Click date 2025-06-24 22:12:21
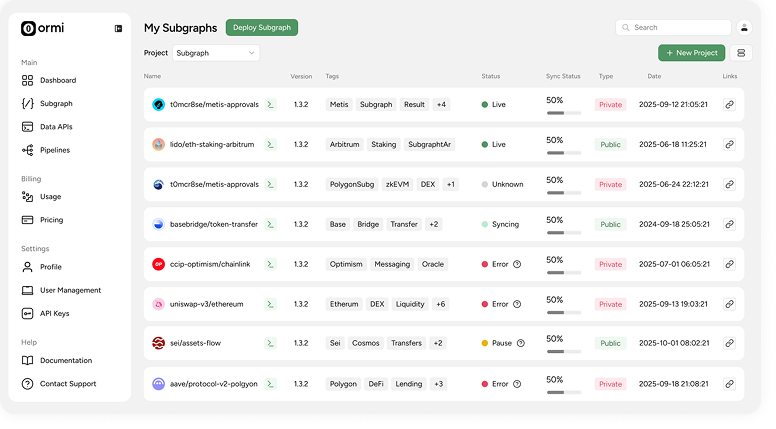 click(673, 184)
